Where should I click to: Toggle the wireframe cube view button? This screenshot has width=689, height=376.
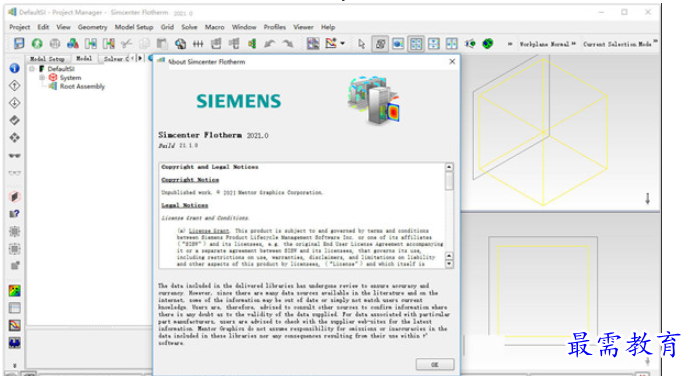(x=380, y=44)
